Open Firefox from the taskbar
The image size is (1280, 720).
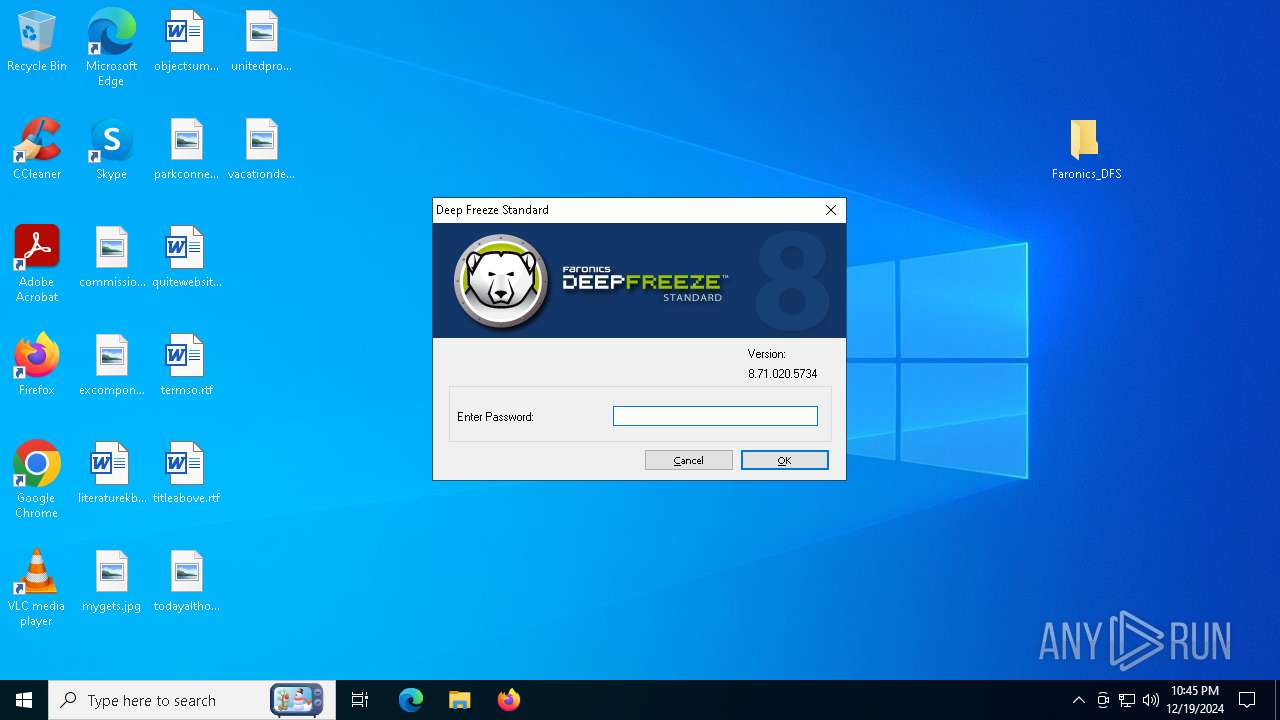(508, 700)
